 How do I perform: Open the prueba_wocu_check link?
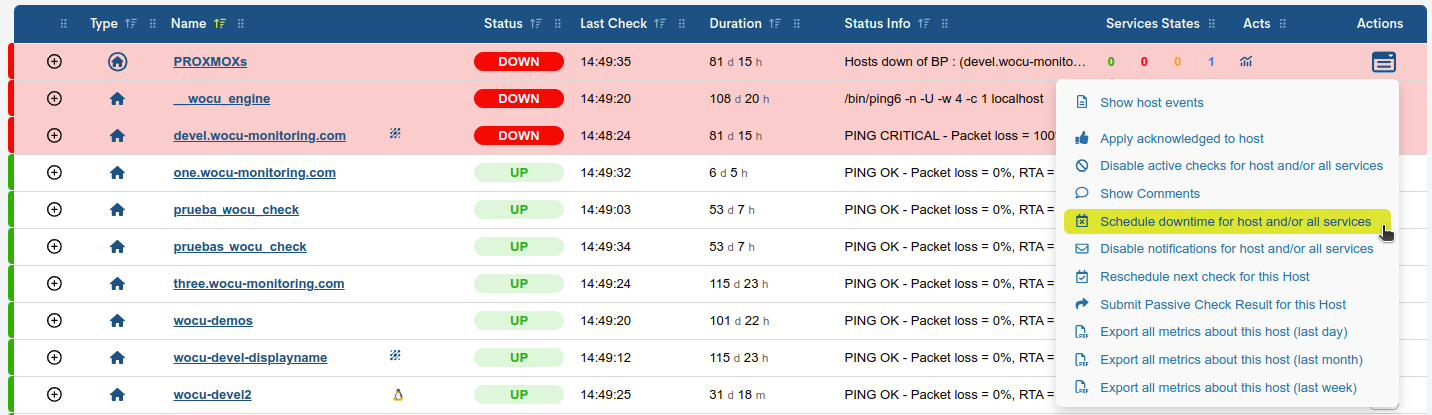coord(236,210)
